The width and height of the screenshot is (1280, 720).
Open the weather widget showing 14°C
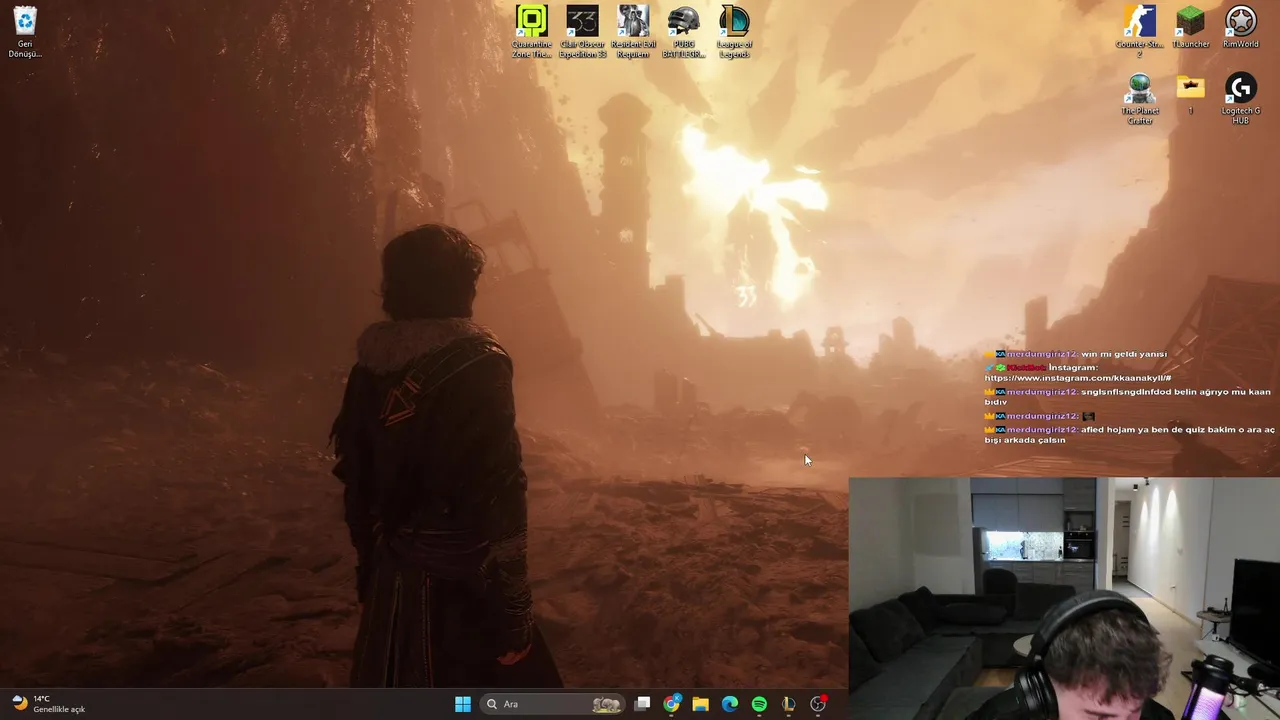[x=48, y=704]
